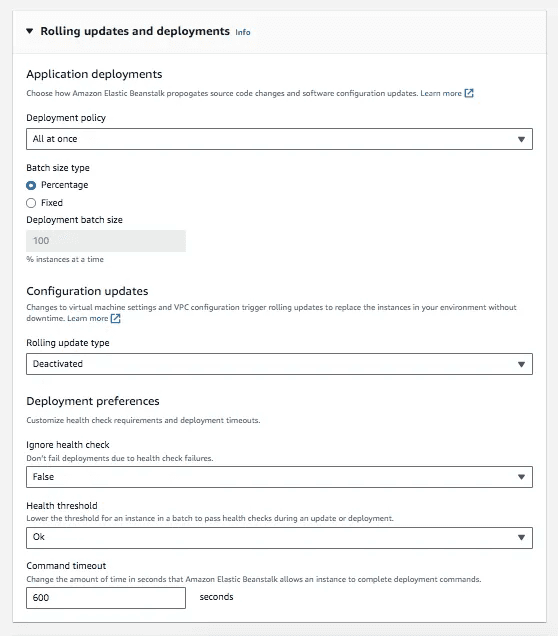Image resolution: width=558 pixels, height=636 pixels.
Task: Select the Fixed batch size type
Action: tap(31, 203)
